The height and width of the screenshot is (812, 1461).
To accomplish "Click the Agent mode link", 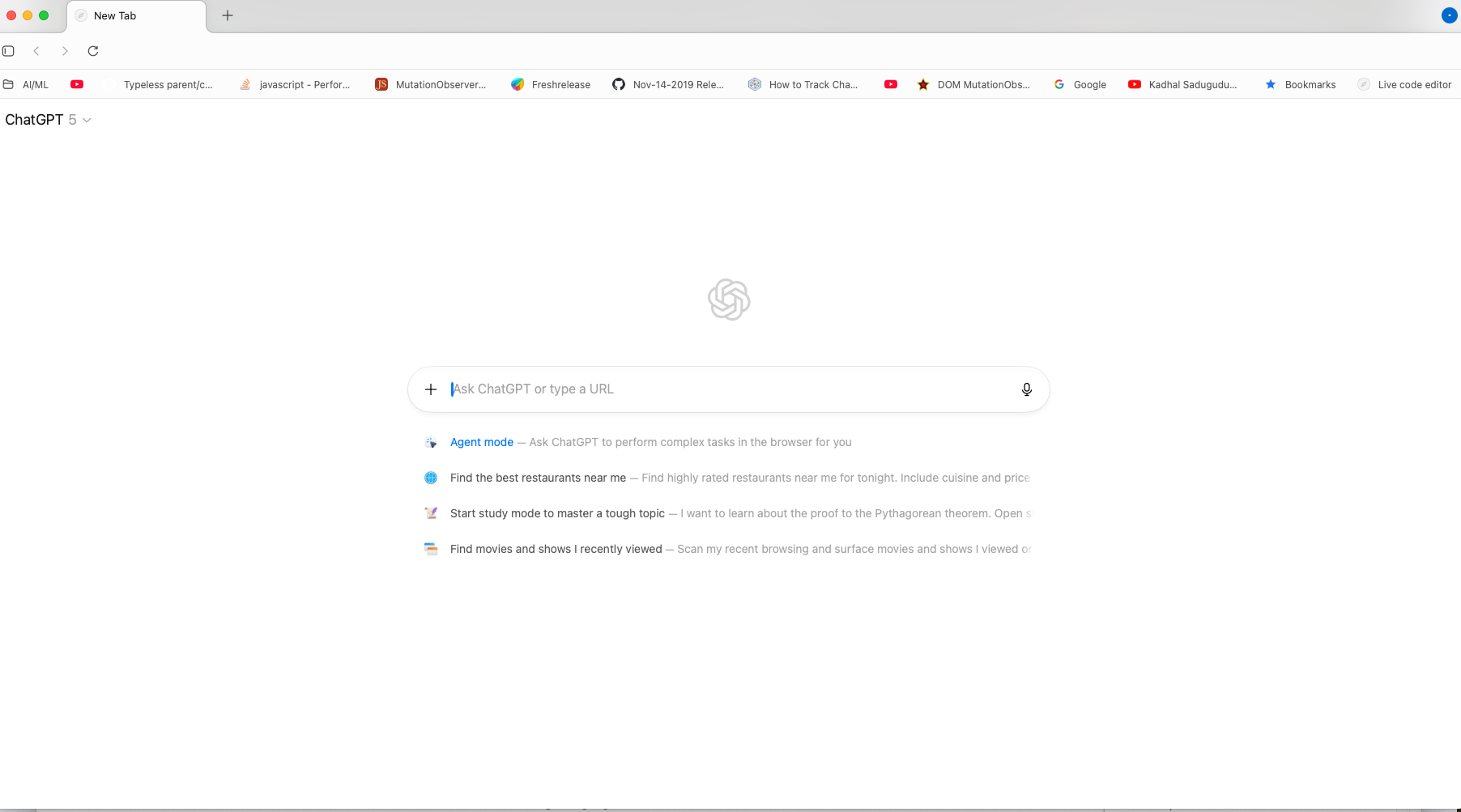I will click(x=481, y=442).
